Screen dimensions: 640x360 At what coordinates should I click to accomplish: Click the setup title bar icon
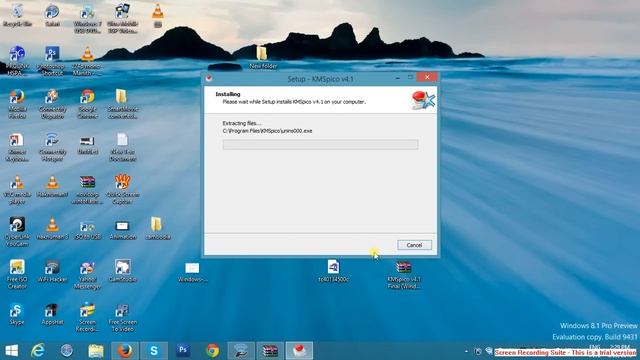(x=209, y=78)
